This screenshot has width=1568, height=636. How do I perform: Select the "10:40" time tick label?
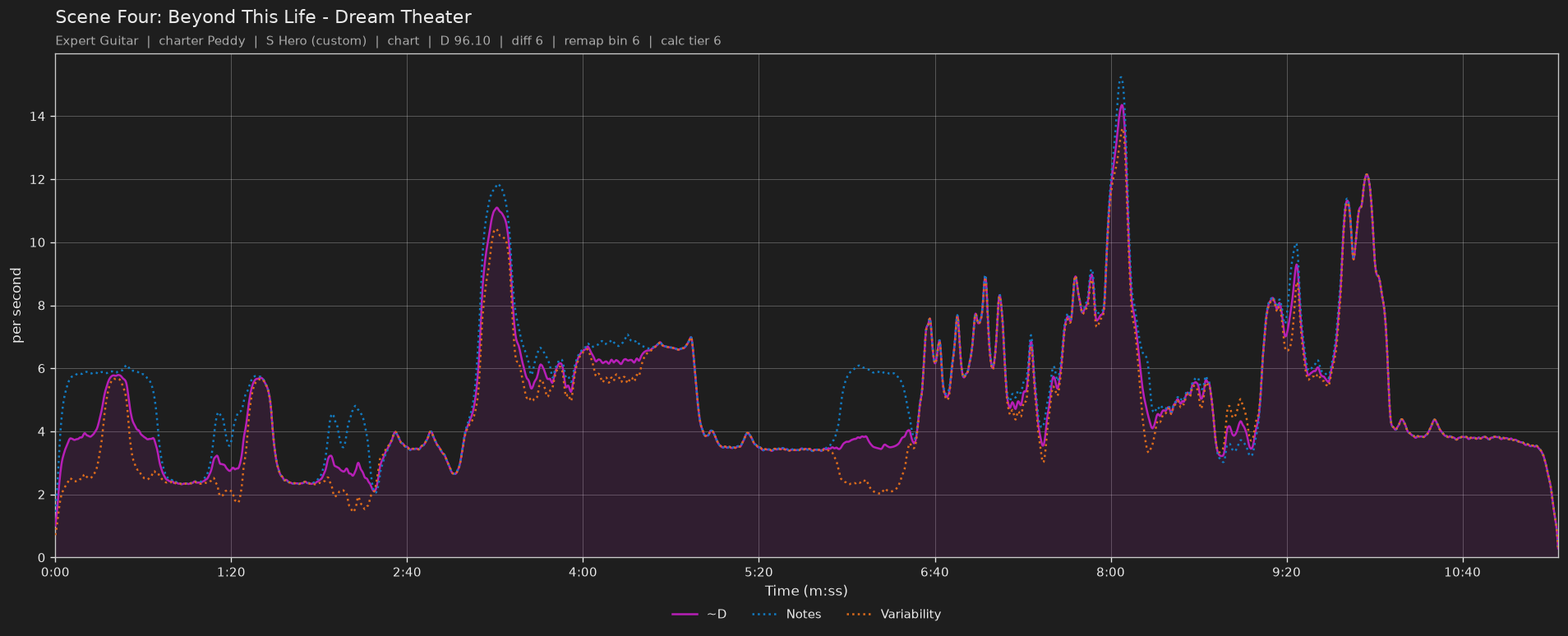tap(1462, 573)
